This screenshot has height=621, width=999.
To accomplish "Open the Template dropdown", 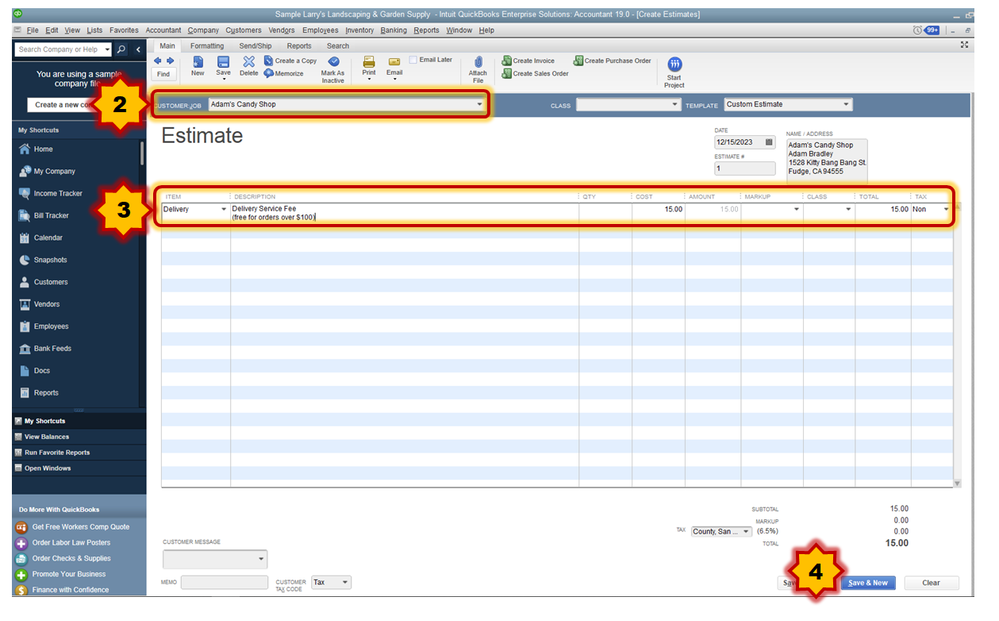I will [846, 104].
